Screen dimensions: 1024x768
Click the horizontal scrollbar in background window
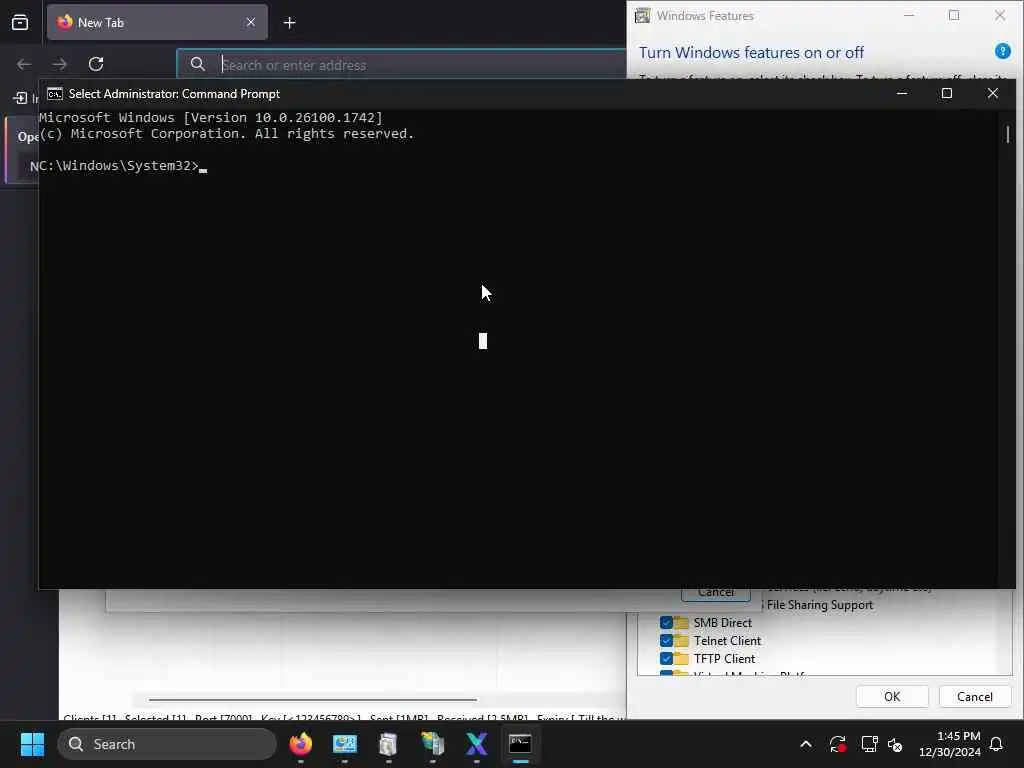click(x=313, y=699)
